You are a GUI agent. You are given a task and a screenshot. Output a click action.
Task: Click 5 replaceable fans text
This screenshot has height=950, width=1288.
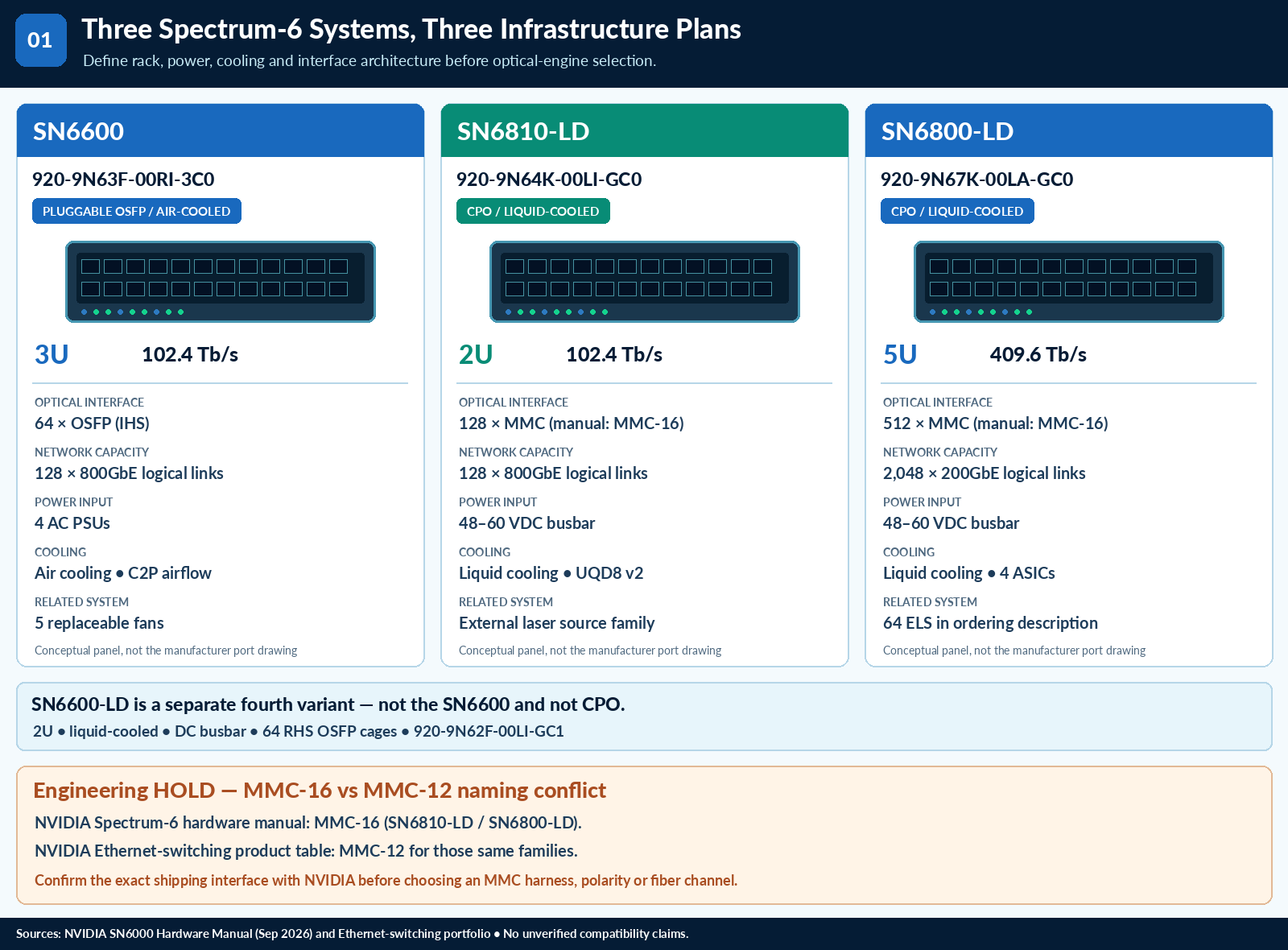pos(99,623)
